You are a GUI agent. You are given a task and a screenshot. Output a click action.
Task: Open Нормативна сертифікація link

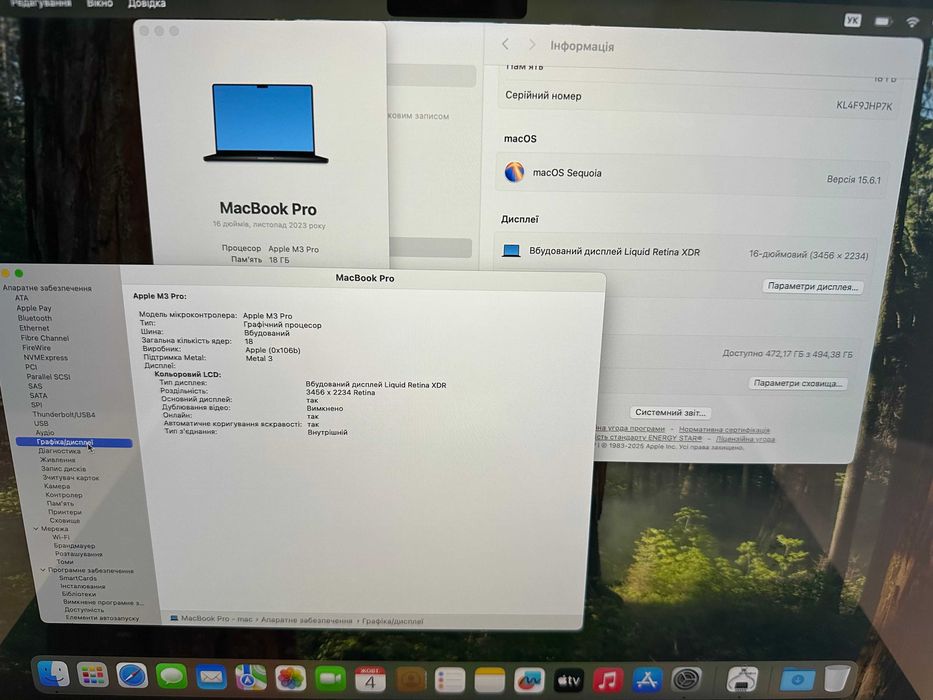(x=724, y=429)
